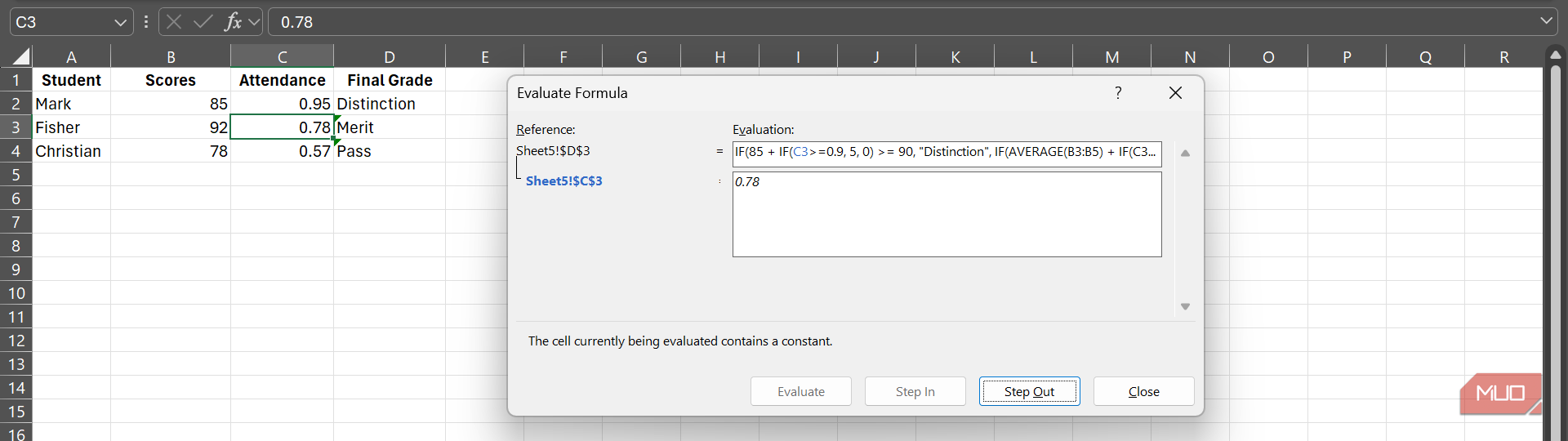This screenshot has width=1568, height=441.
Task: Click the worksheet vertical scroll up arrow
Action: coord(1555,56)
